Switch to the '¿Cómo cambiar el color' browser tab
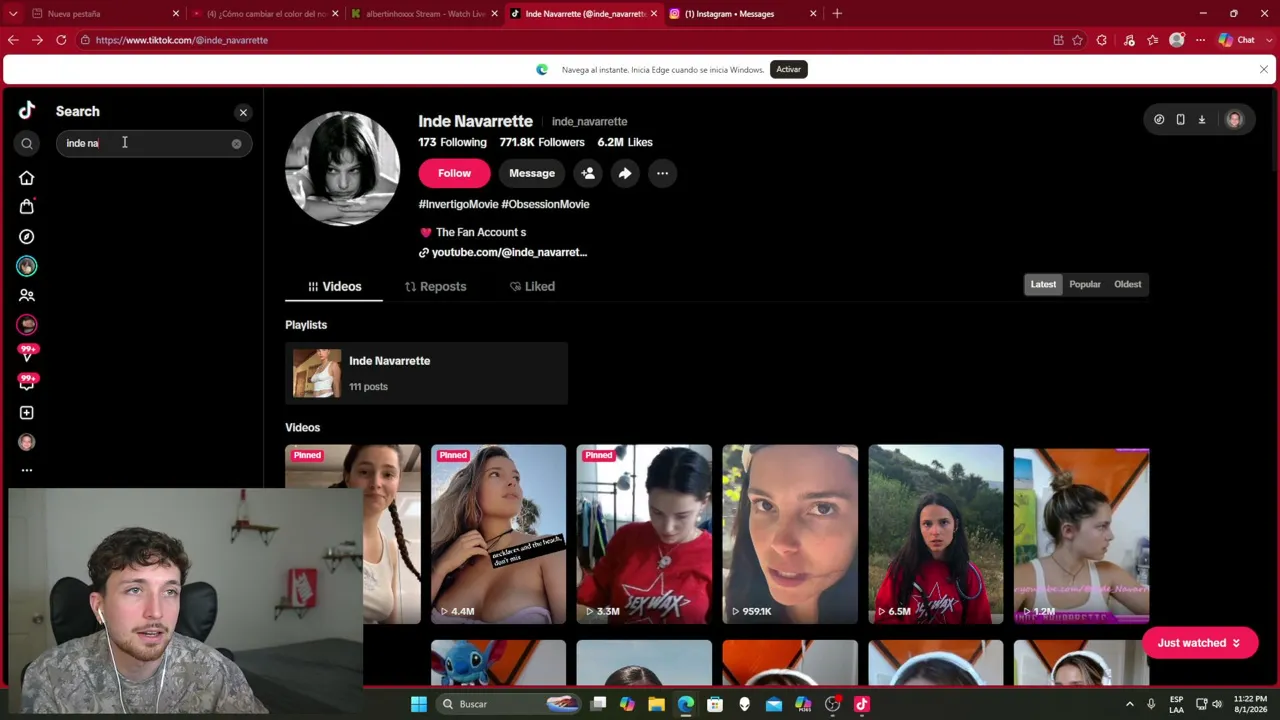Viewport: 1280px width, 720px height. (266, 14)
